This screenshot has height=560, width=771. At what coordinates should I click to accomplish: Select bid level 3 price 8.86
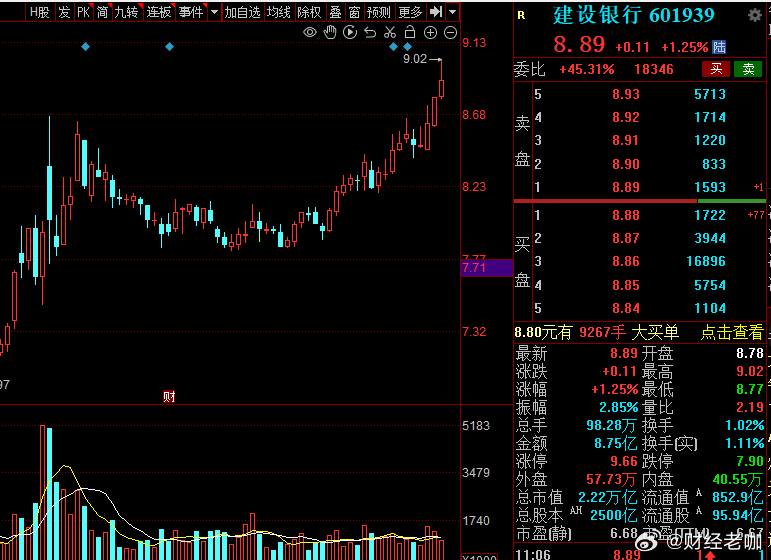[x=625, y=261]
